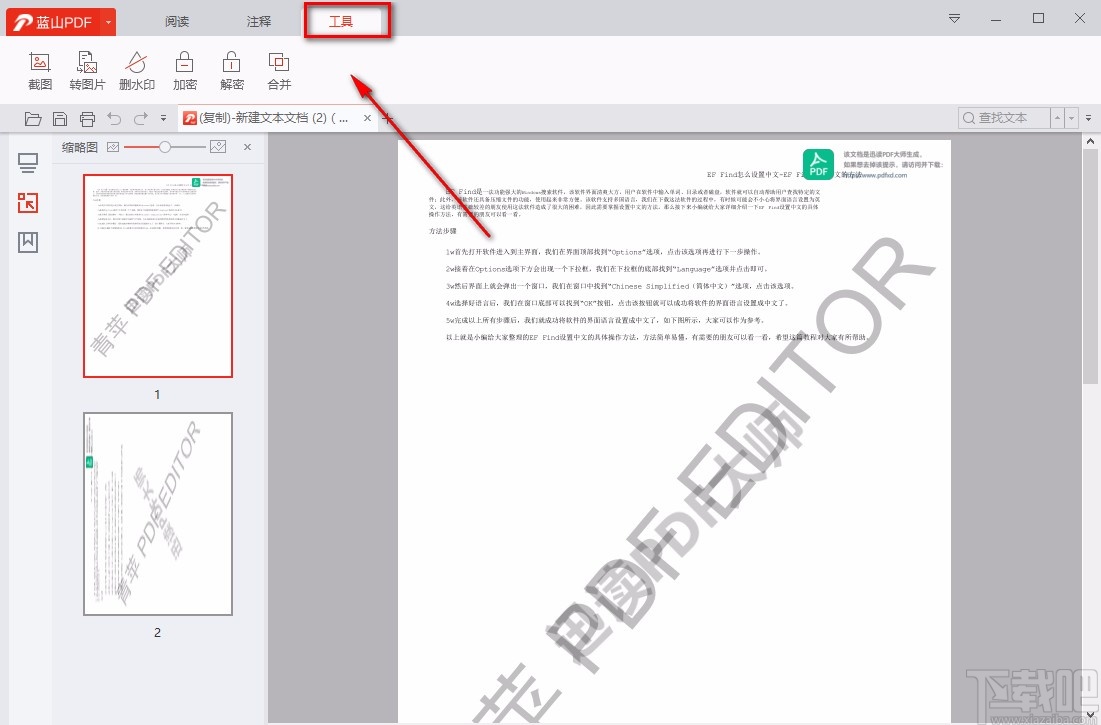Viewport: 1101px width, 725px height.
Task: Switch to the 注释 annotation tab
Action: (257, 21)
